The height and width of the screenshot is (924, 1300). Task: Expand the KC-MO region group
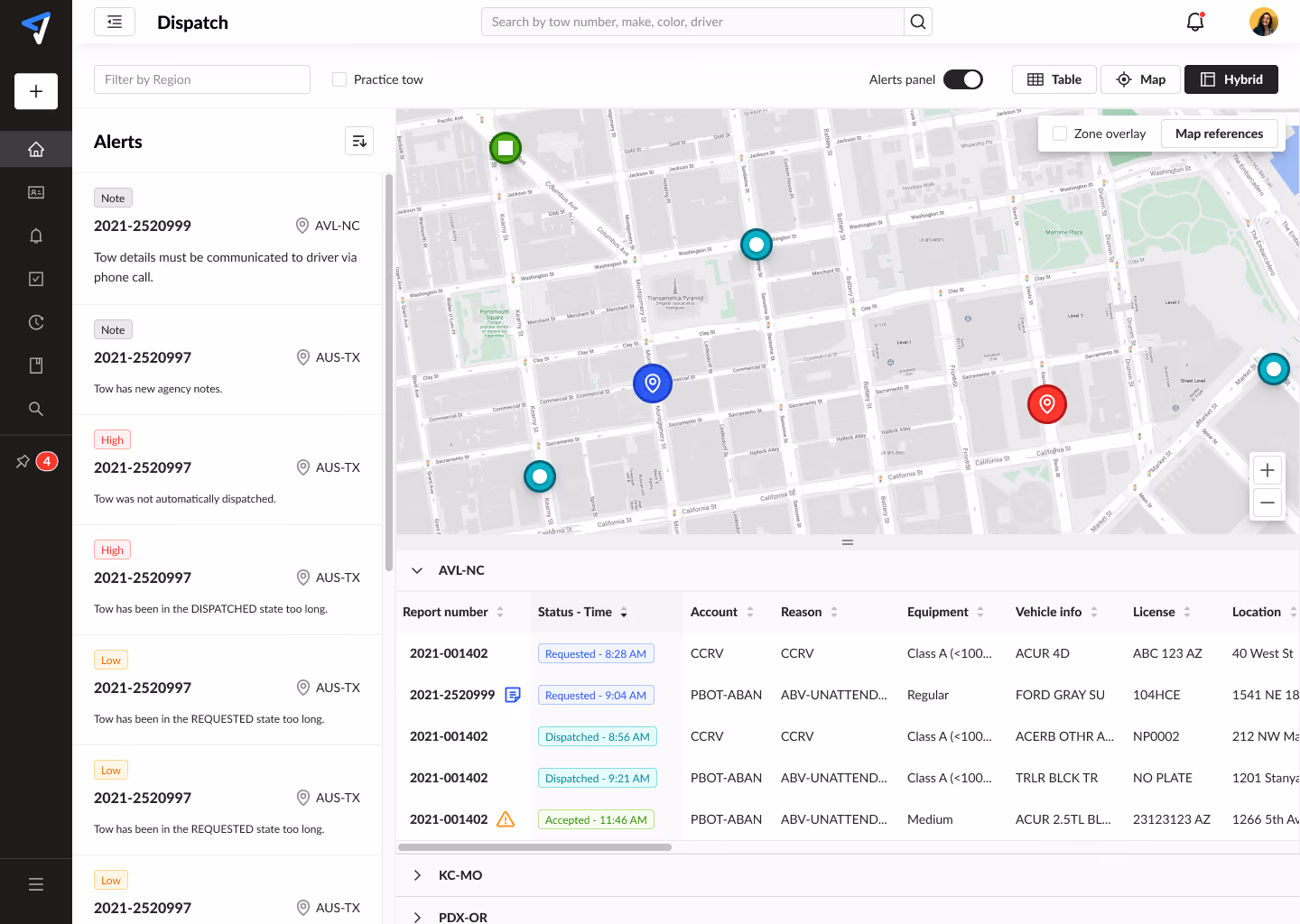[x=417, y=875]
